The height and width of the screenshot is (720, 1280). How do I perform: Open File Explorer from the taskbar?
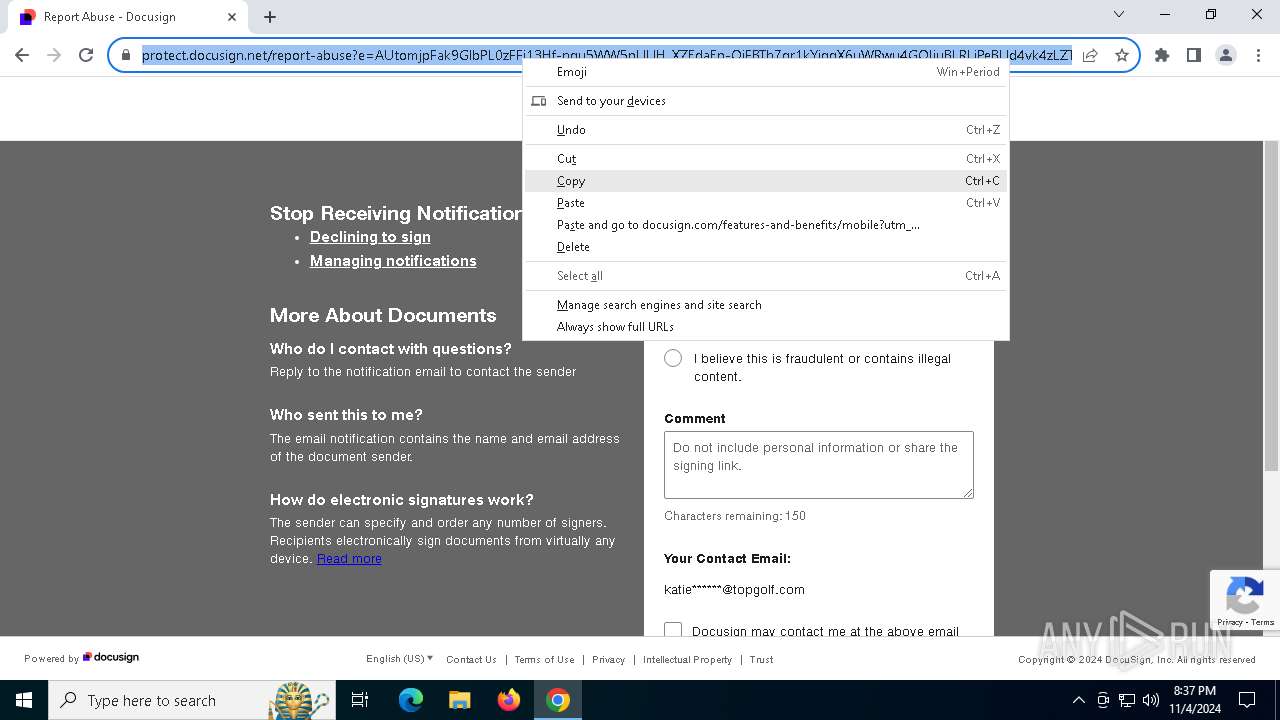(460, 700)
